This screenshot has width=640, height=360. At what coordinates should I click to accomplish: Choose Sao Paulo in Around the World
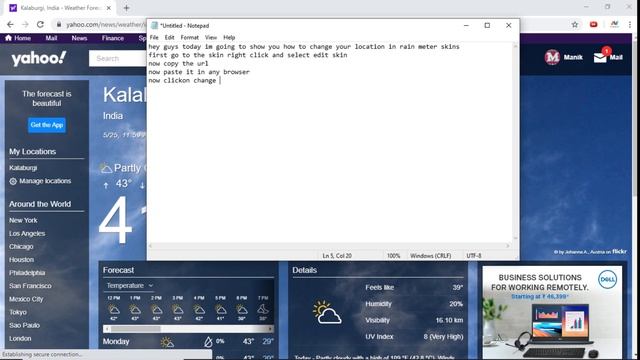(x=24, y=325)
